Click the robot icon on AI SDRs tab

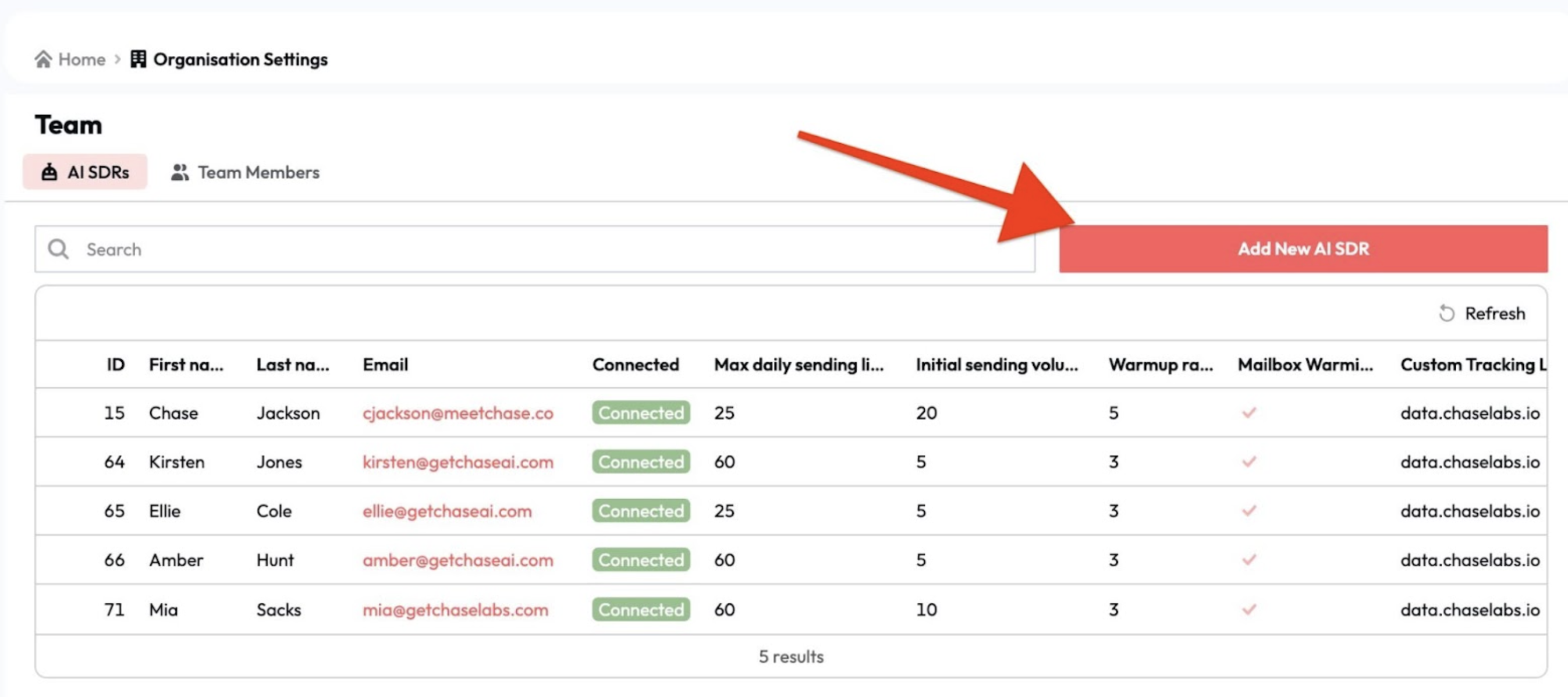[49, 172]
